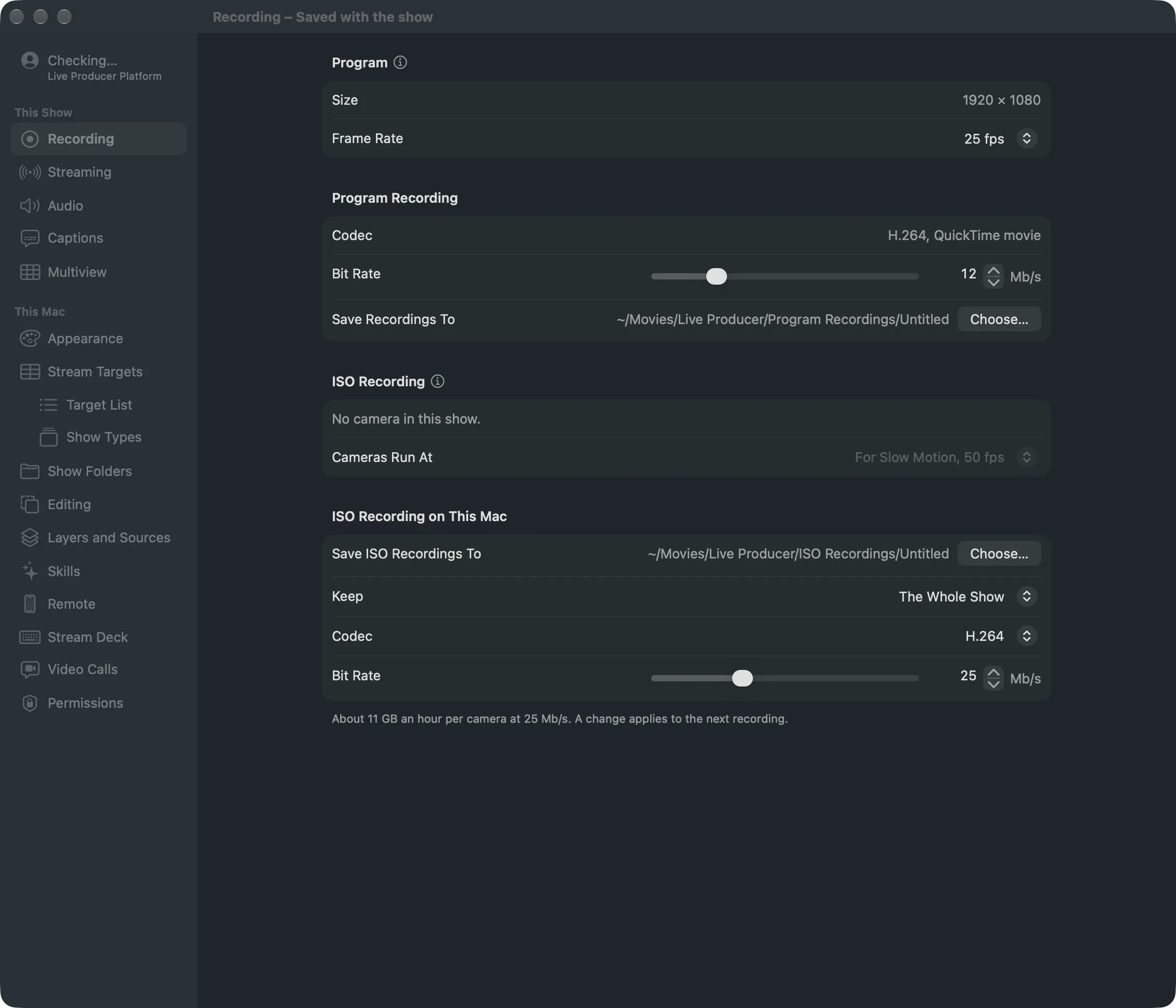
Task: Click the 'About 11 GB an hour' note
Action: tap(559, 719)
